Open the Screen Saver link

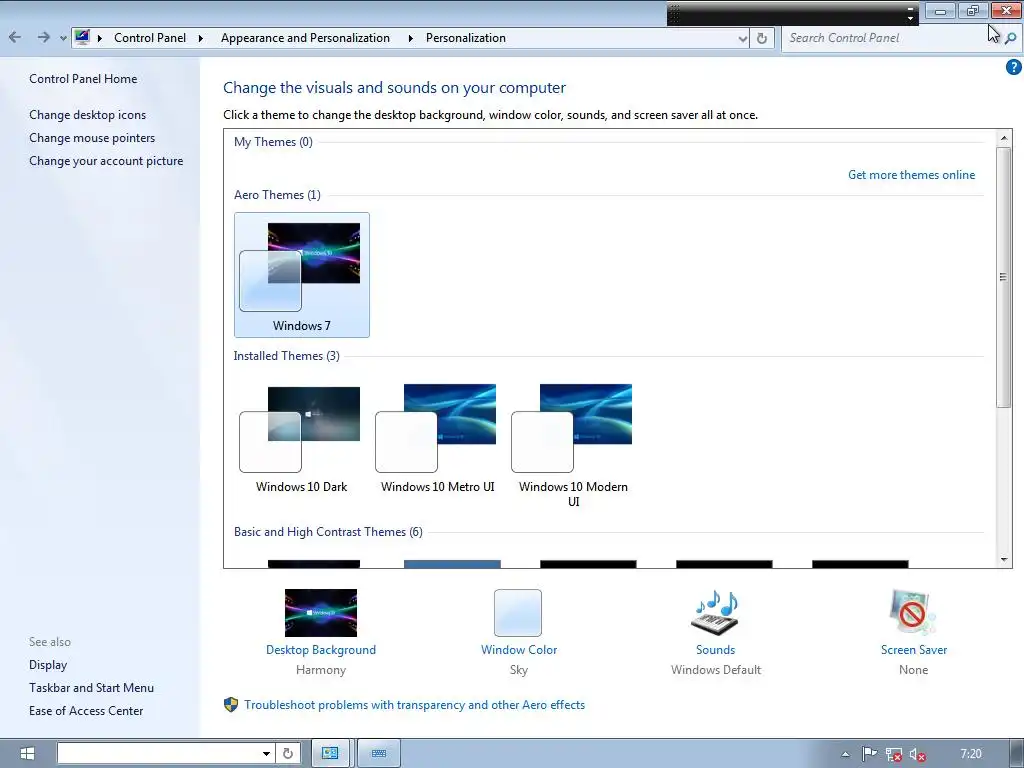coord(914,650)
